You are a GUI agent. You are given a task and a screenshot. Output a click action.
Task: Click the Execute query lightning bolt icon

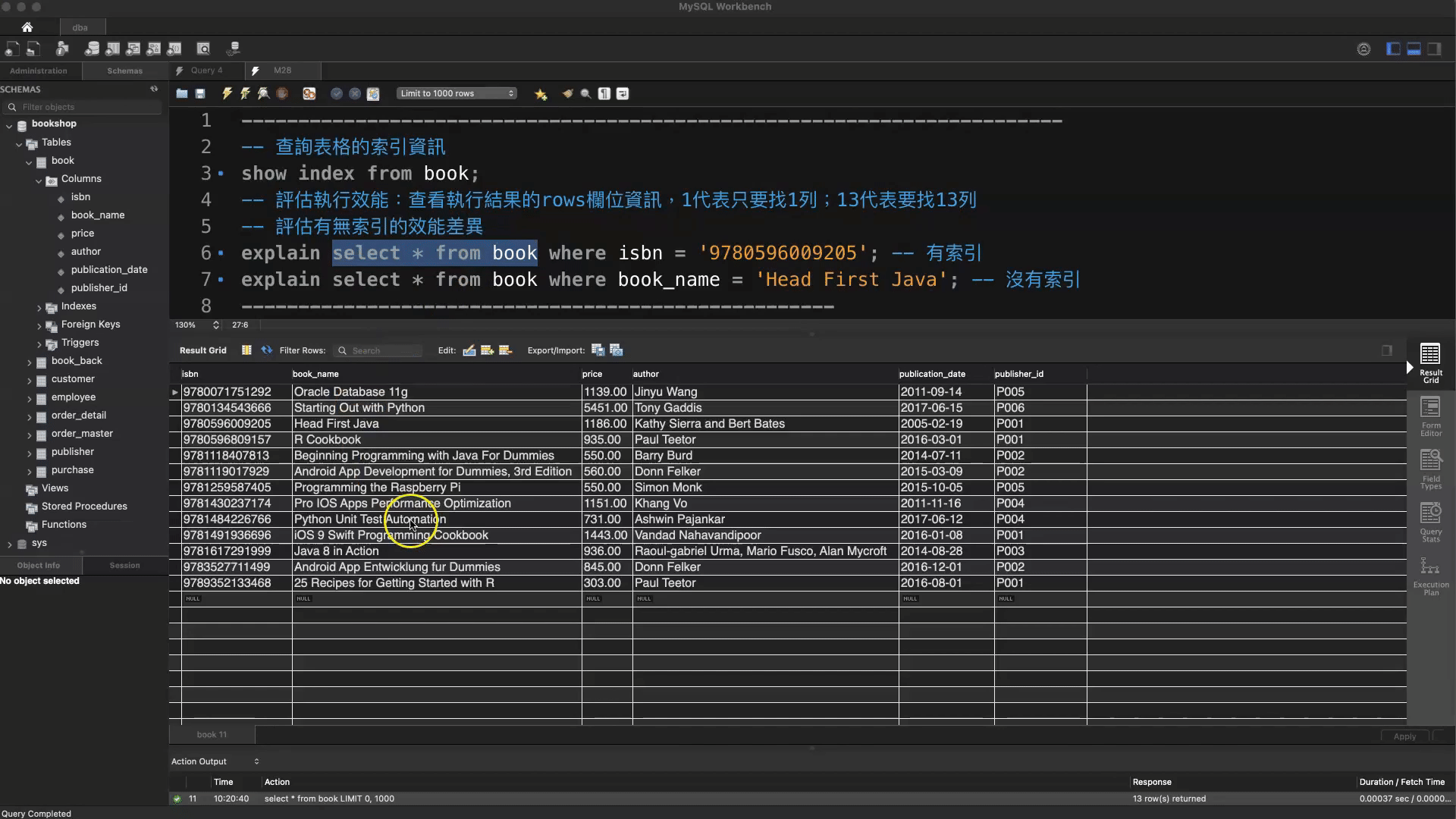click(x=227, y=93)
